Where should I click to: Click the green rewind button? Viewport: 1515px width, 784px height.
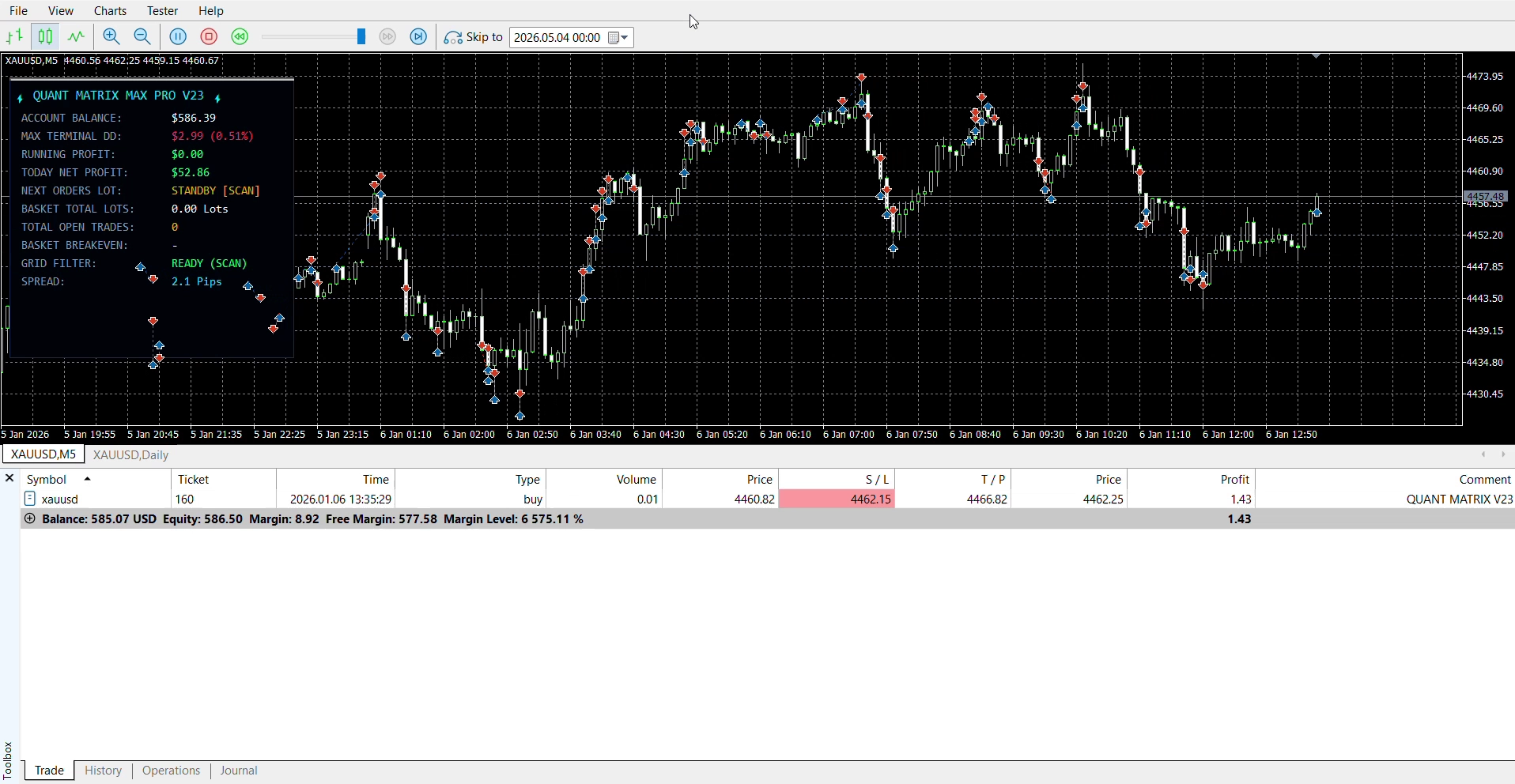(240, 37)
